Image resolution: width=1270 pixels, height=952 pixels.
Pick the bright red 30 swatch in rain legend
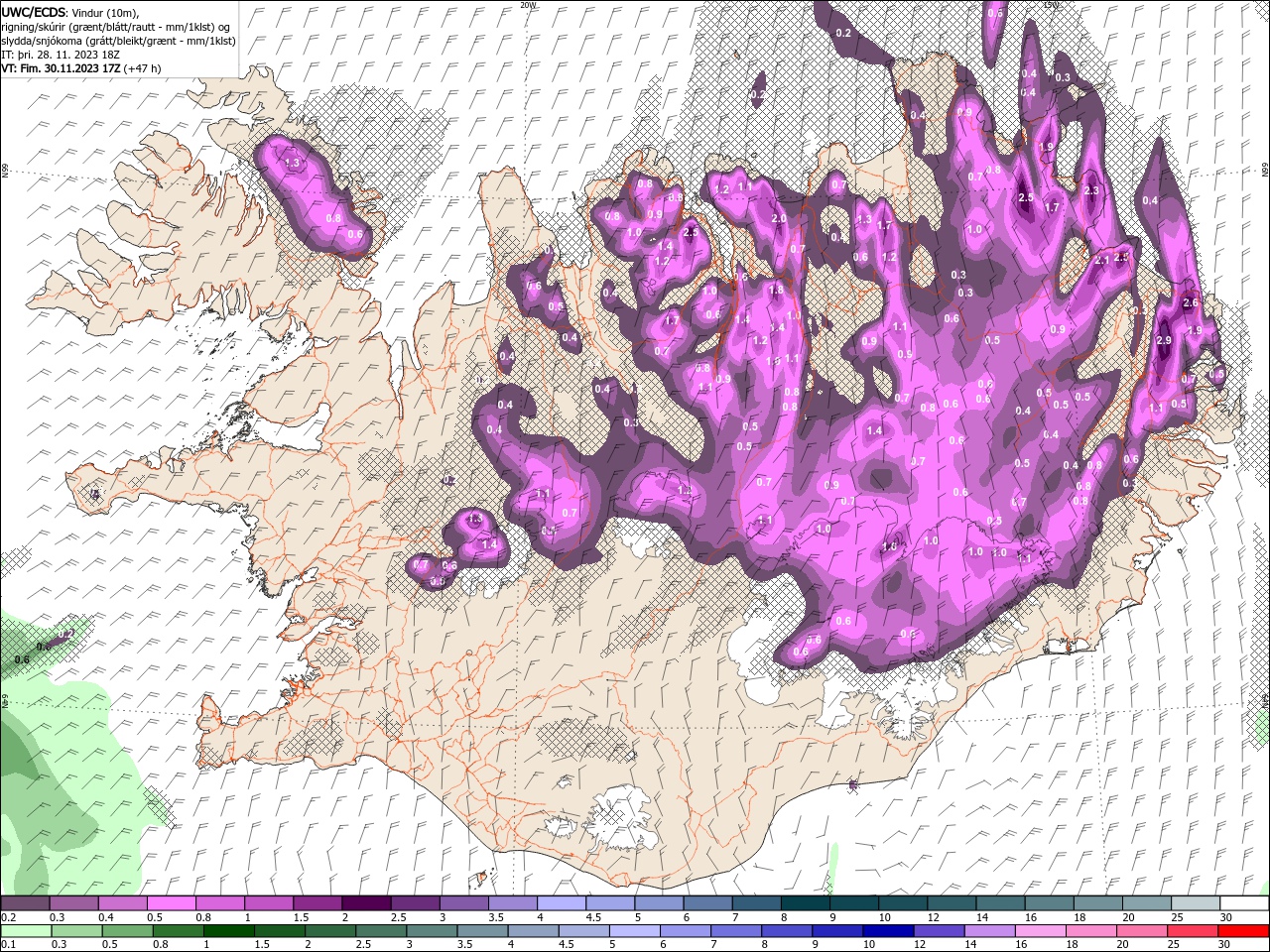point(1243,931)
